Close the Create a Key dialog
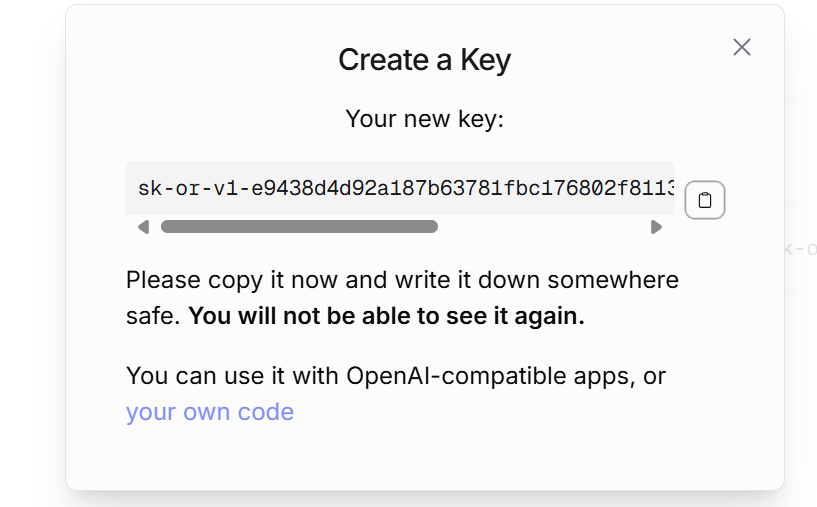The width and height of the screenshot is (817, 507). [x=741, y=47]
